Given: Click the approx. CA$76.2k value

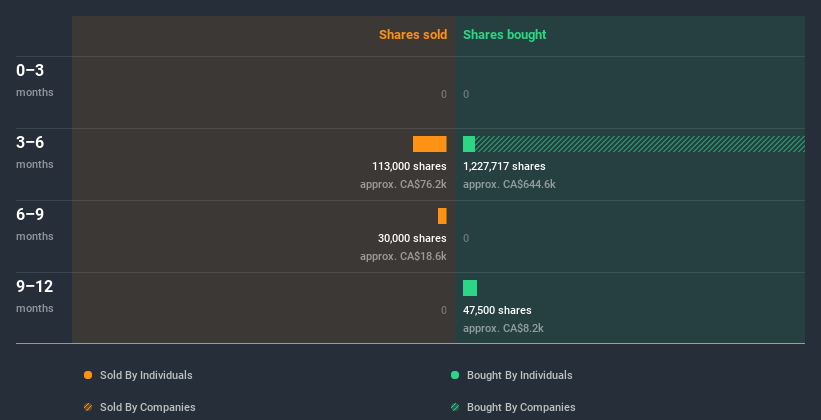Looking at the screenshot, I should coord(403,184).
